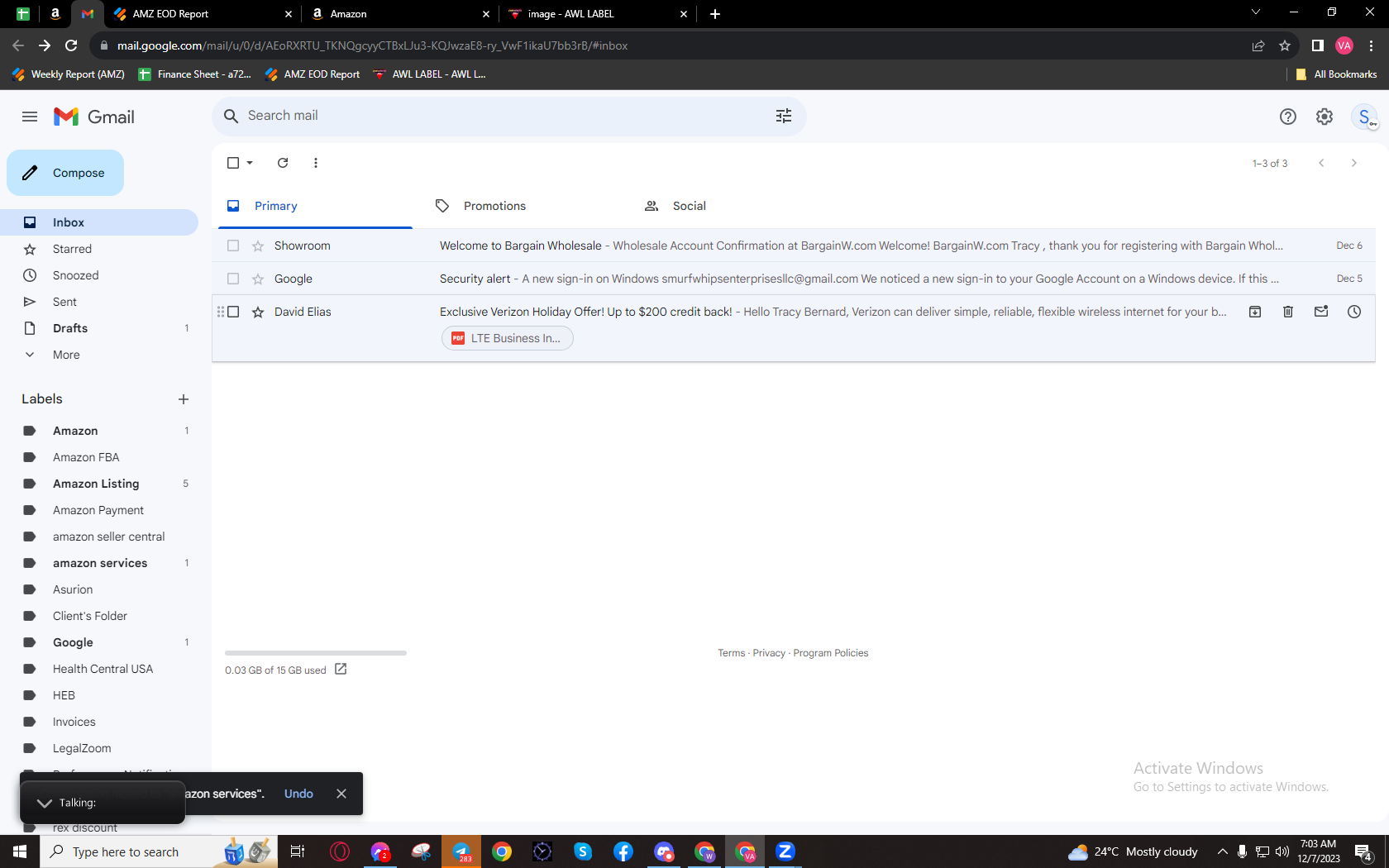Screen dimensions: 1389x868
Task: Open Zoom from the taskbar
Action: tap(785, 851)
